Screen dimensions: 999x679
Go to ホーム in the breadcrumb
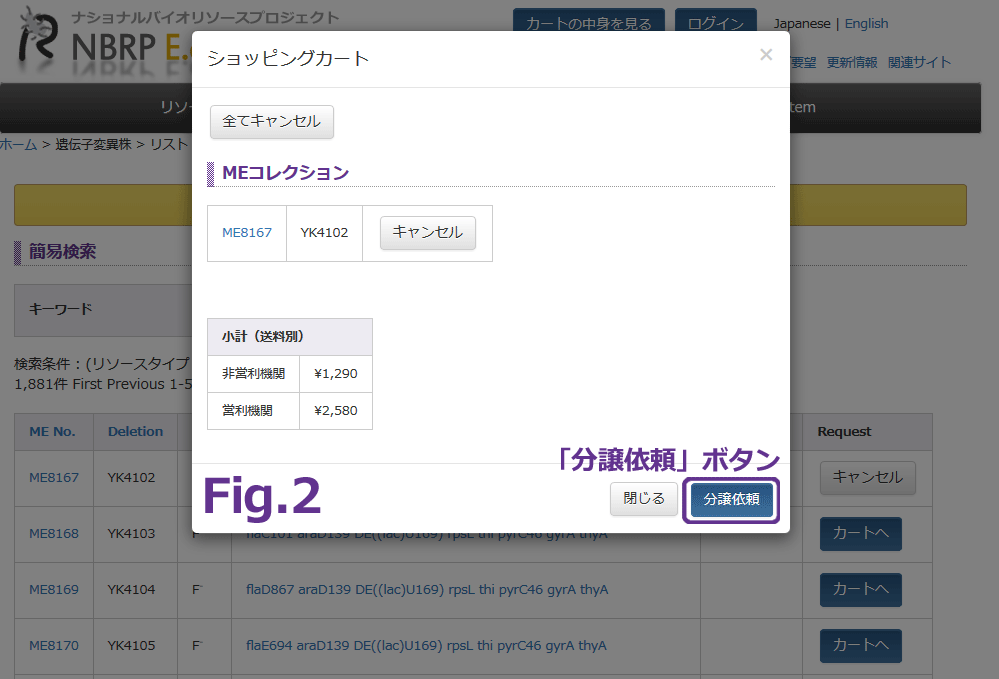18,144
